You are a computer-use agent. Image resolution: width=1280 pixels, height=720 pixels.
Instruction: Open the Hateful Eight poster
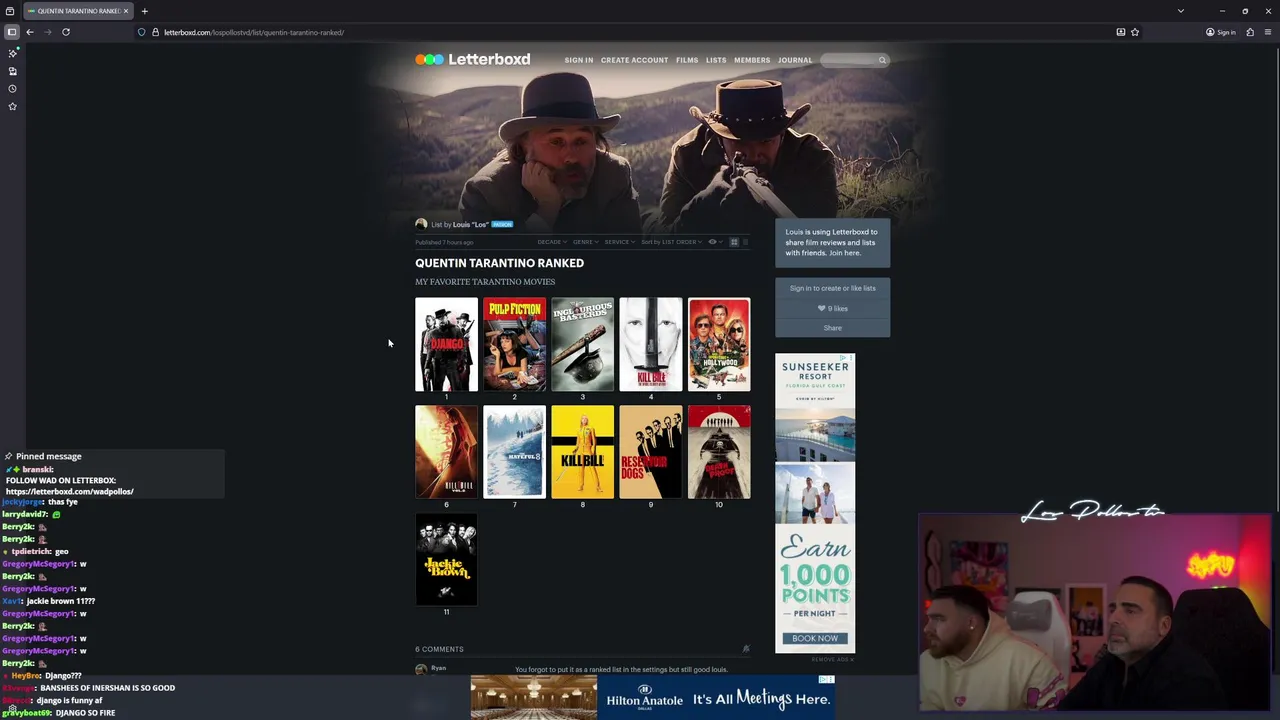[514, 452]
